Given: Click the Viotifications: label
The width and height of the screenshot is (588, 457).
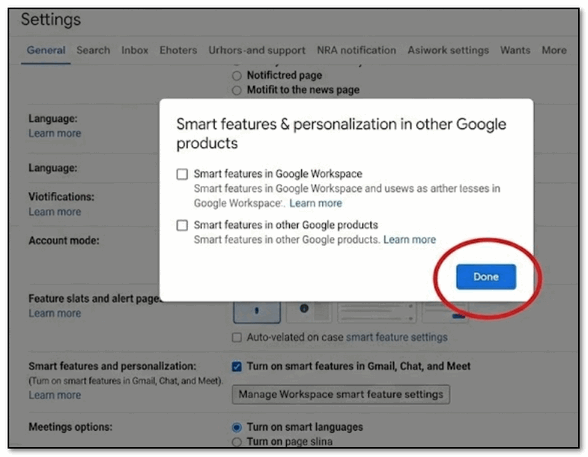Looking at the screenshot, I should (62, 196).
